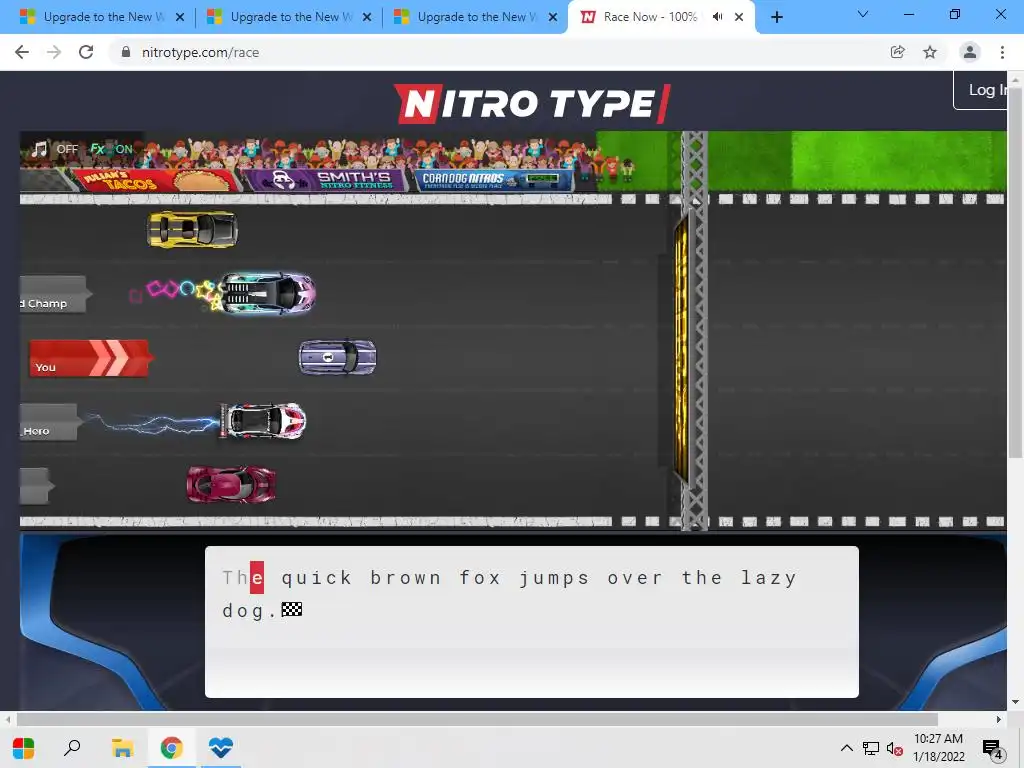Viewport: 1024px width, 768px height.
Task: Go forward in browser history
Action: (54, 52)
